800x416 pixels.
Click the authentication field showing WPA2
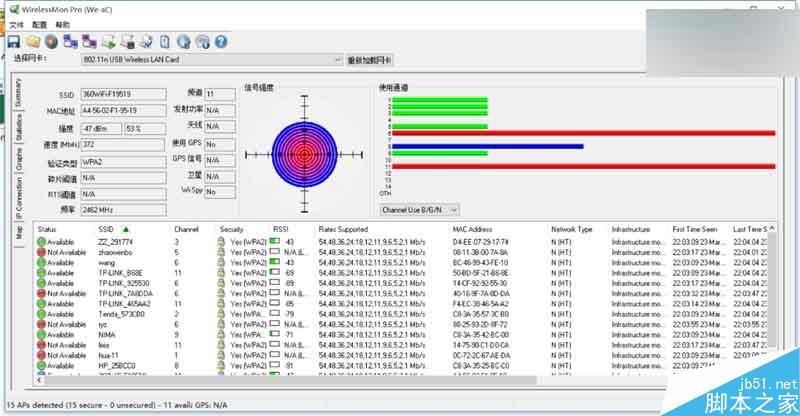(123, 162)
